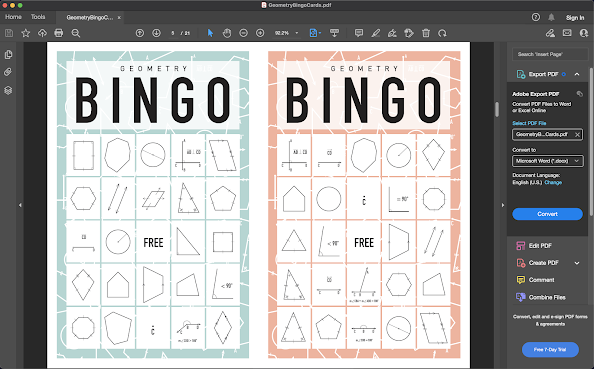Open the find text magnifier
Screen dimensions: 594x369
pos(76,33)
